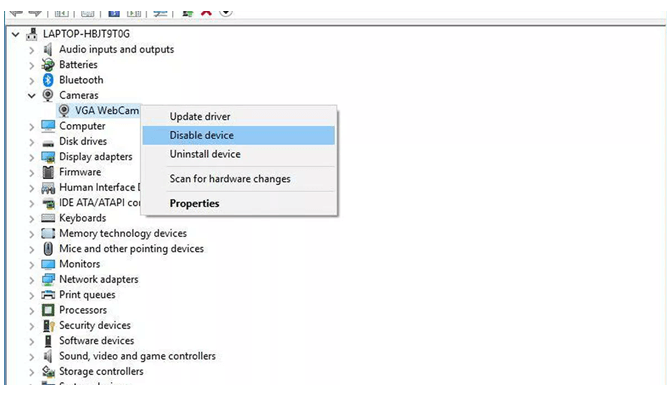Expand Sound, video and game controllers
The height and width of the screenshot is (405, 667).
[31, 357]
